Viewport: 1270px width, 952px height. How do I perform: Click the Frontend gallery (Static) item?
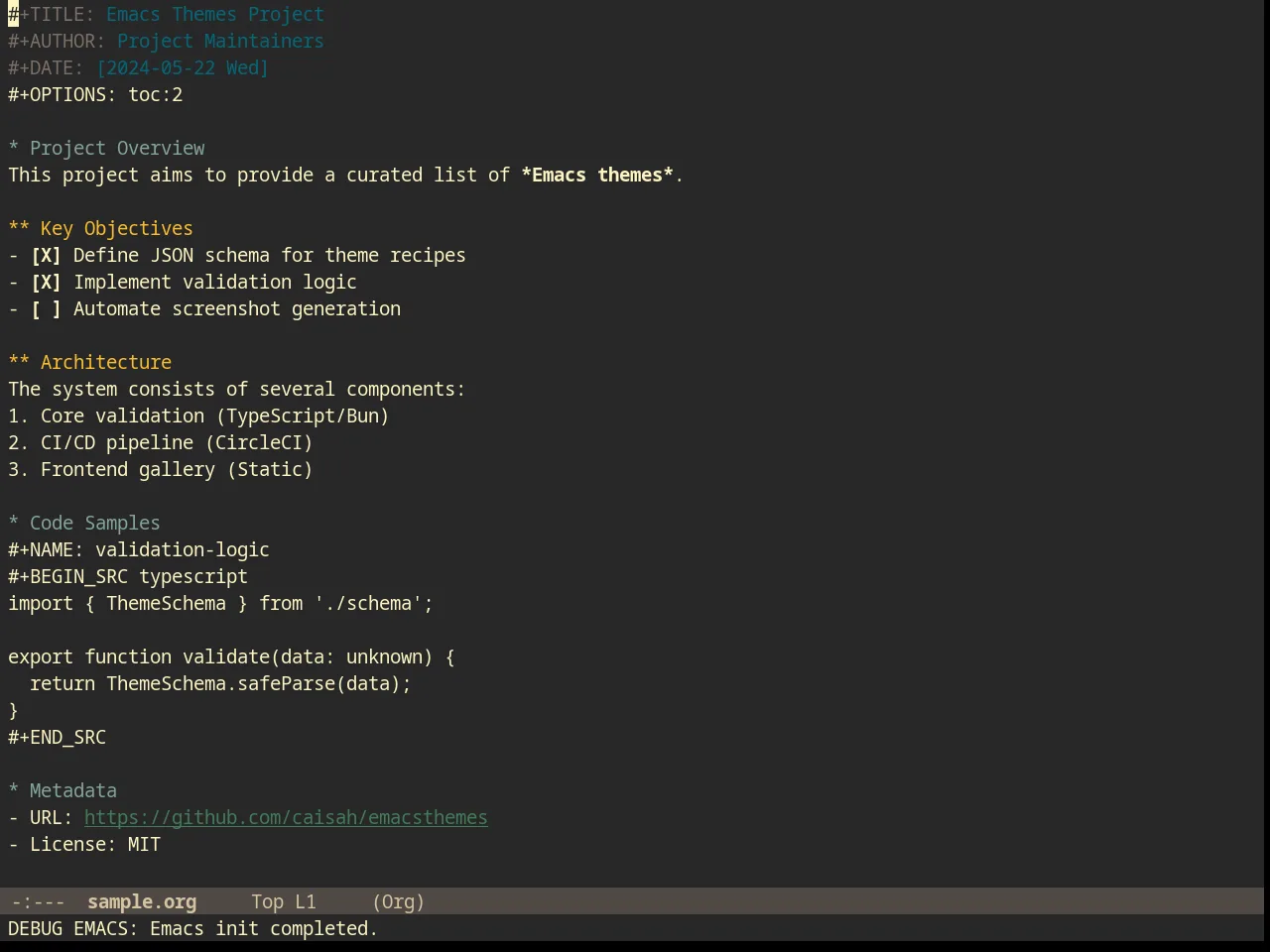pos(161,470)
